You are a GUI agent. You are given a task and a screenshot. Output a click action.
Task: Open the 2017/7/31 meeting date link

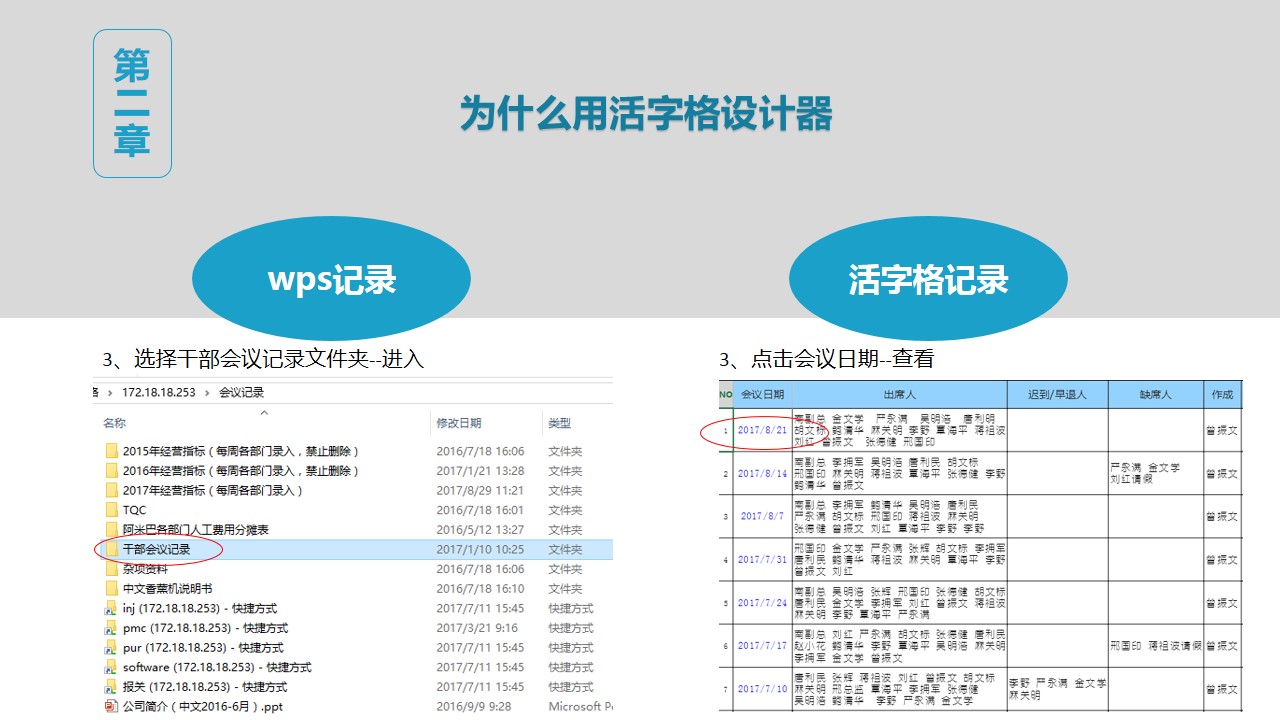point(762,560)
